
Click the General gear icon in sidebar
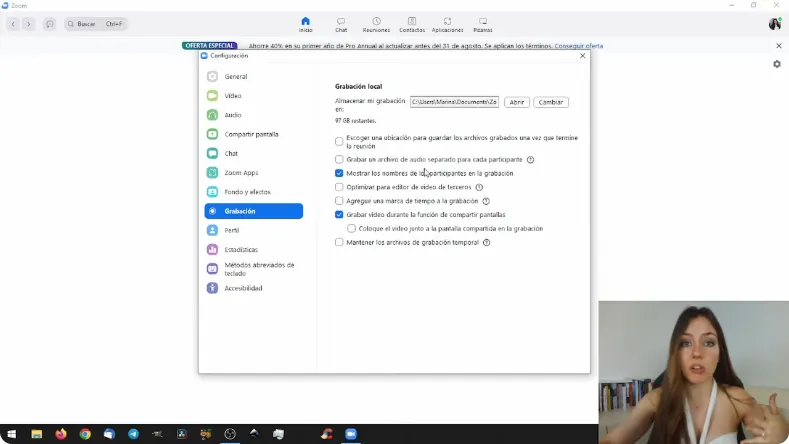tap(212, 77)
